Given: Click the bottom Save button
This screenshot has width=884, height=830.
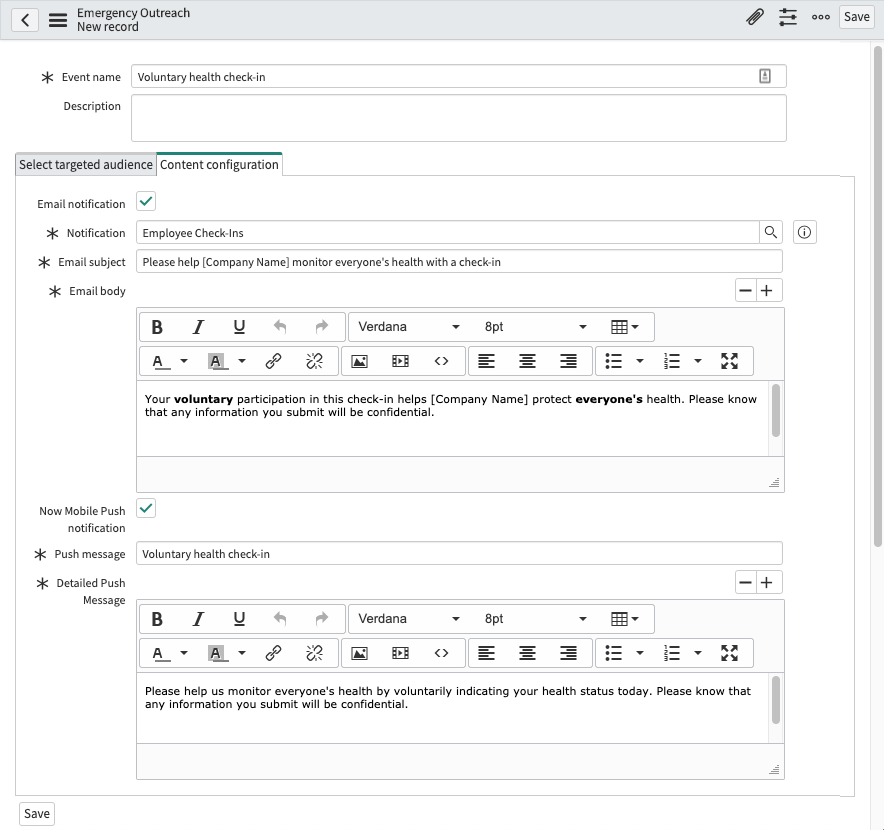Looking at the screenshot, I should [x=37, y=814].
